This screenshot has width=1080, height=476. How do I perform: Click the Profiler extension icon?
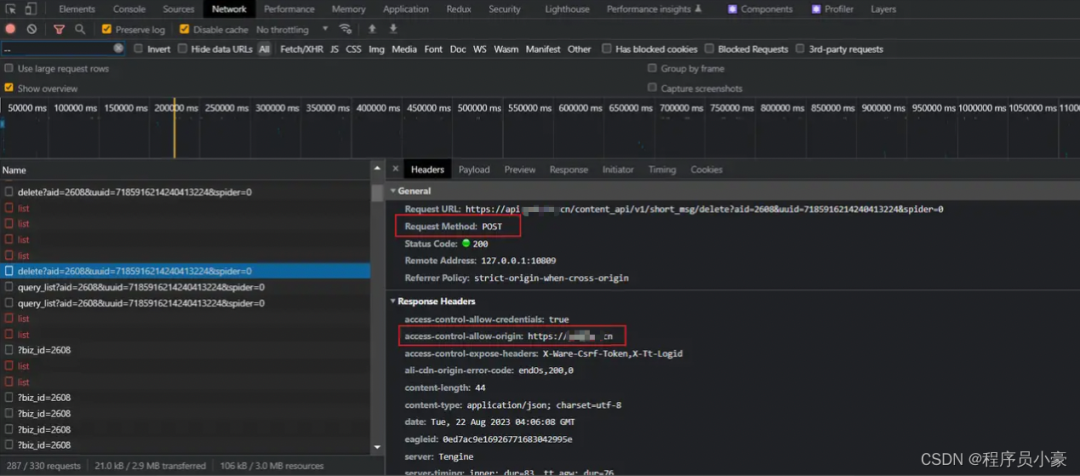pos(816,9)
